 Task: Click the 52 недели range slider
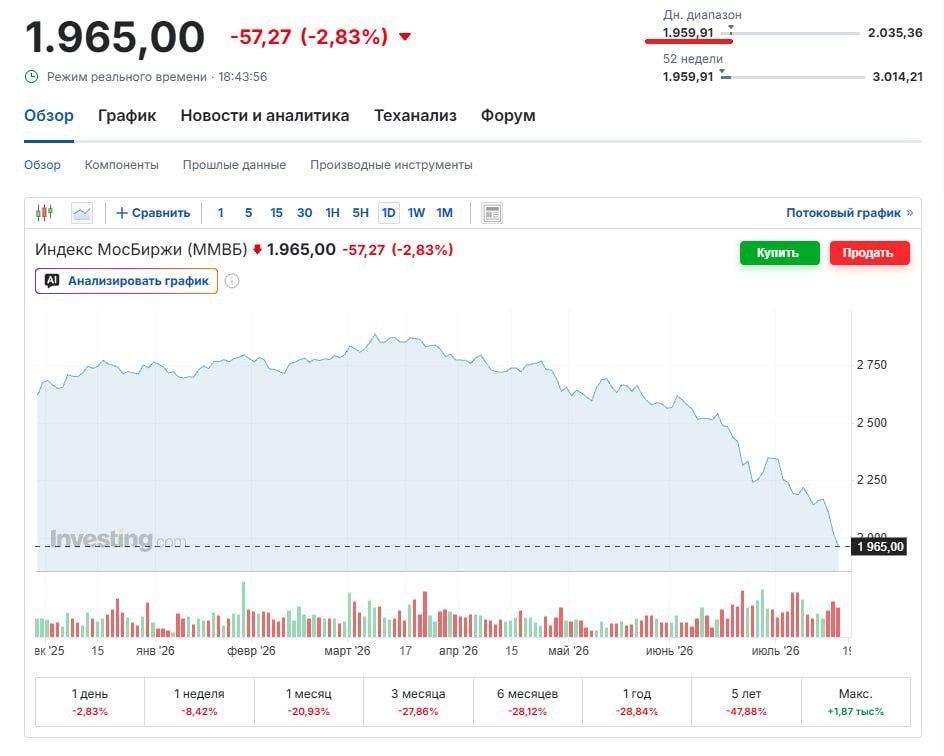pyautogui.click(x=792, y=76)
